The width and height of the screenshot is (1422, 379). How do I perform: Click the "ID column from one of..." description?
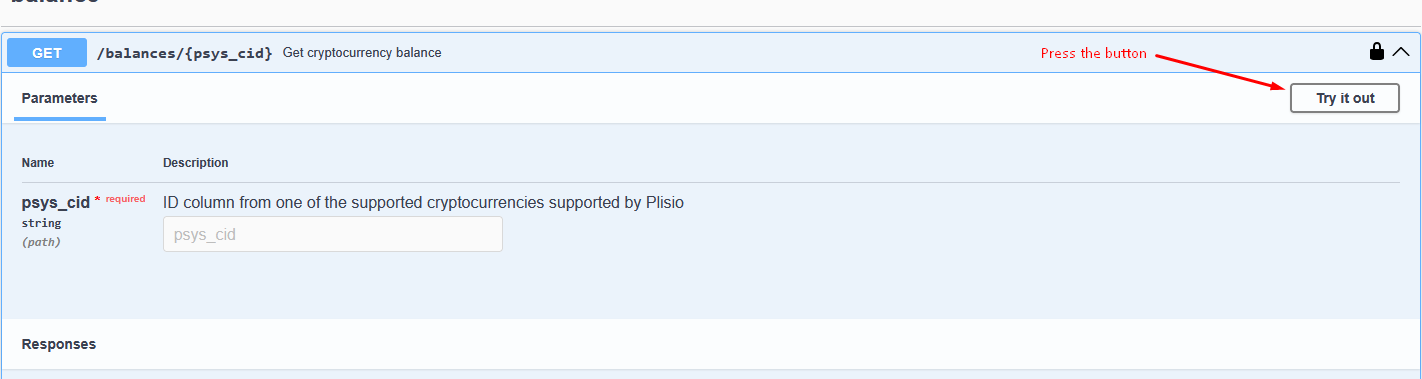tap(423, 203)
